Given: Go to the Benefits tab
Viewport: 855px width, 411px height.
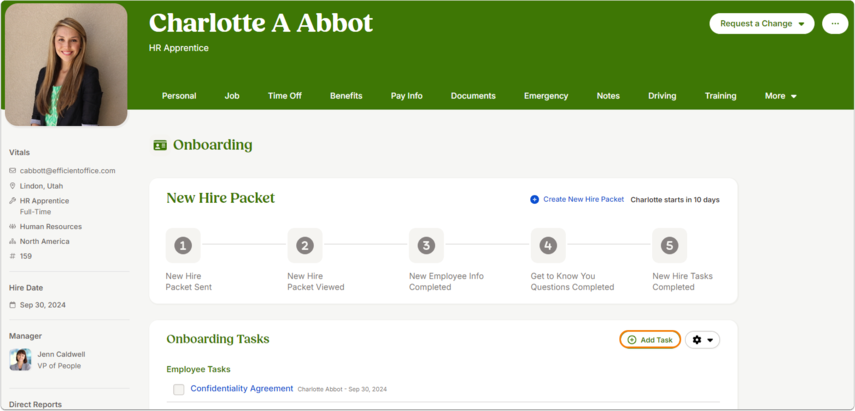Looking at the screenshot, I should click(x=346, y=96).
